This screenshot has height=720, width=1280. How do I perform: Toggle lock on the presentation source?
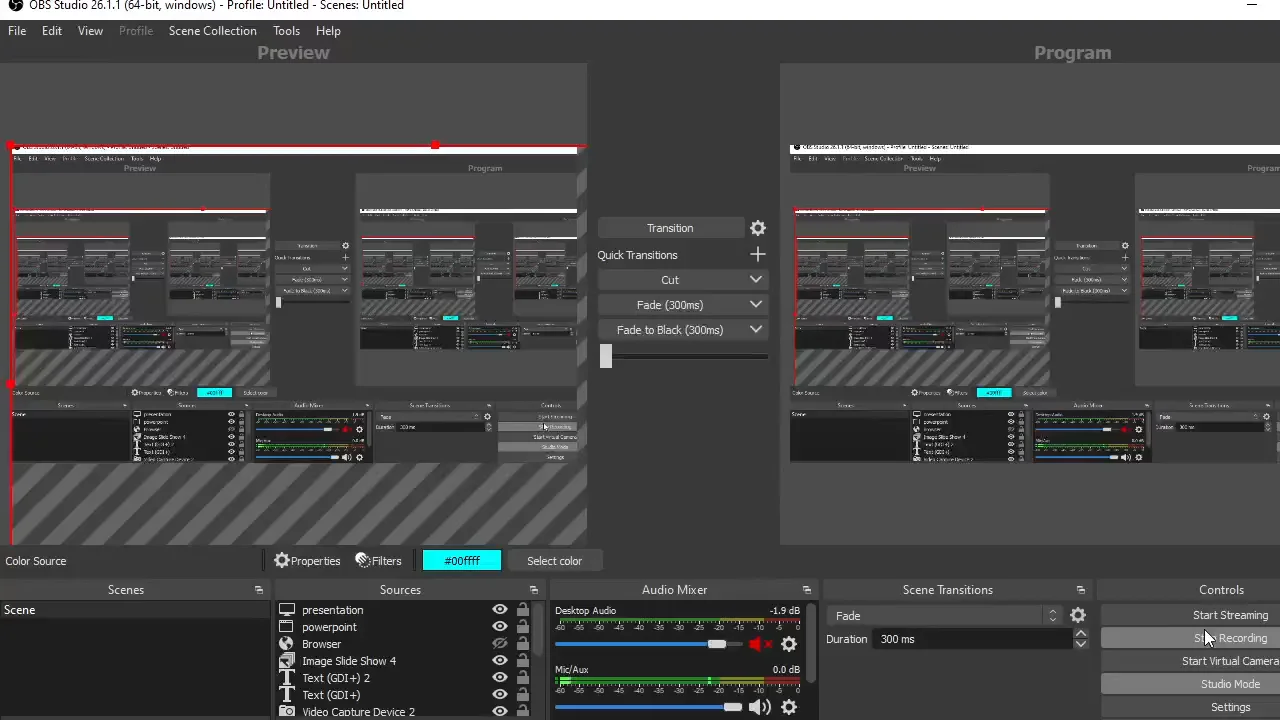pos(523,610)
